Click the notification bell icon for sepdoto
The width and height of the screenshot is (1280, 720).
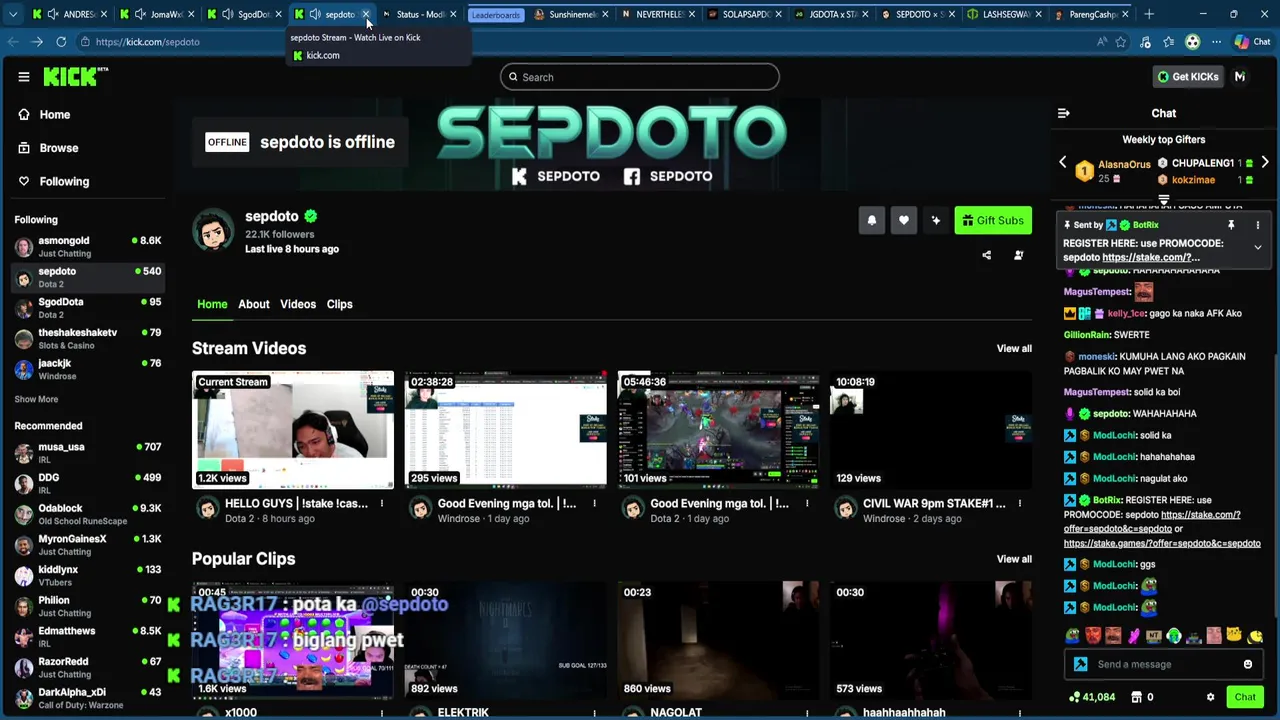click(871, 221)
